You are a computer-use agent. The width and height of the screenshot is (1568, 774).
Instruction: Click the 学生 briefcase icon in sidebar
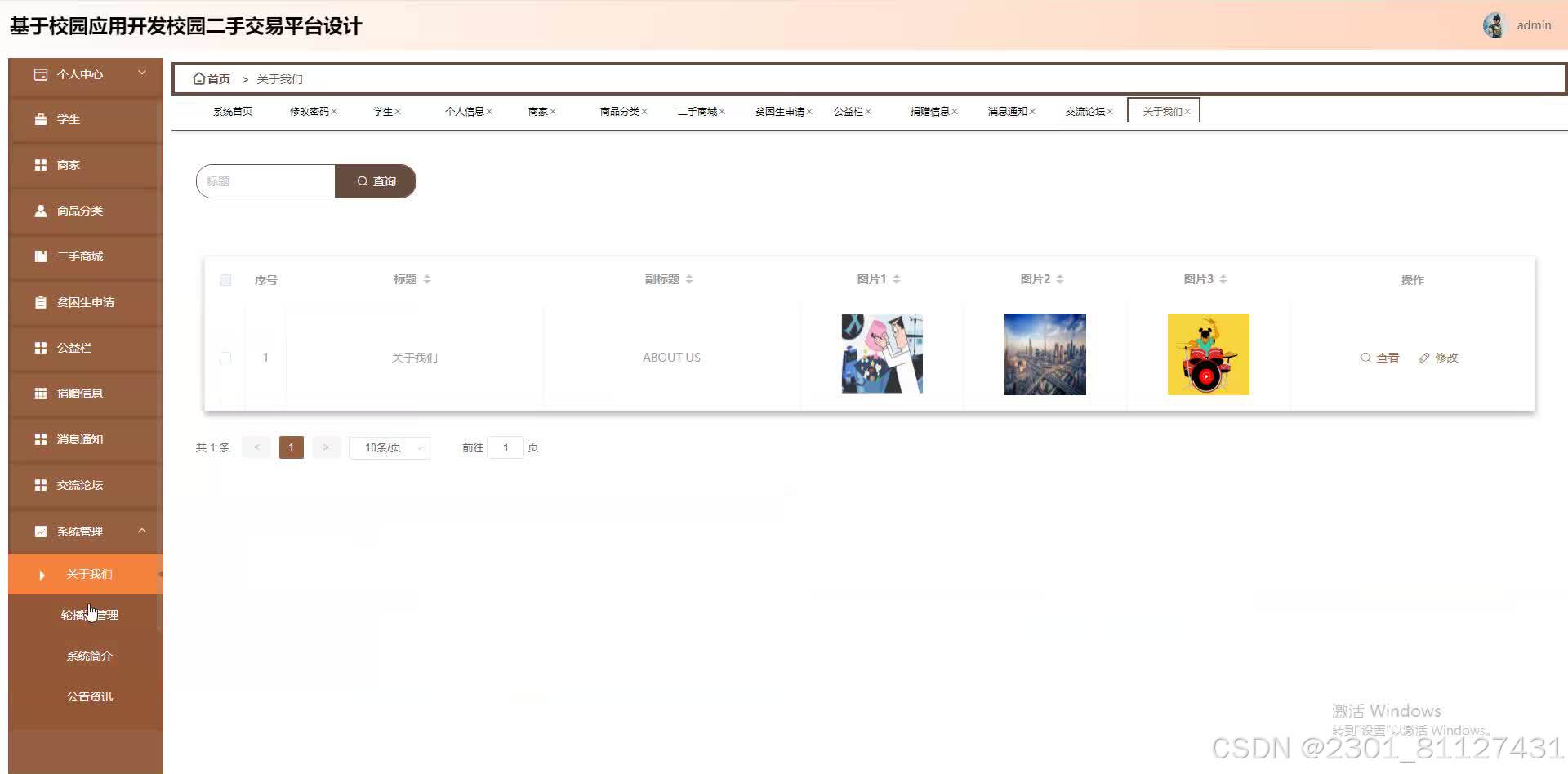[41, 119]
